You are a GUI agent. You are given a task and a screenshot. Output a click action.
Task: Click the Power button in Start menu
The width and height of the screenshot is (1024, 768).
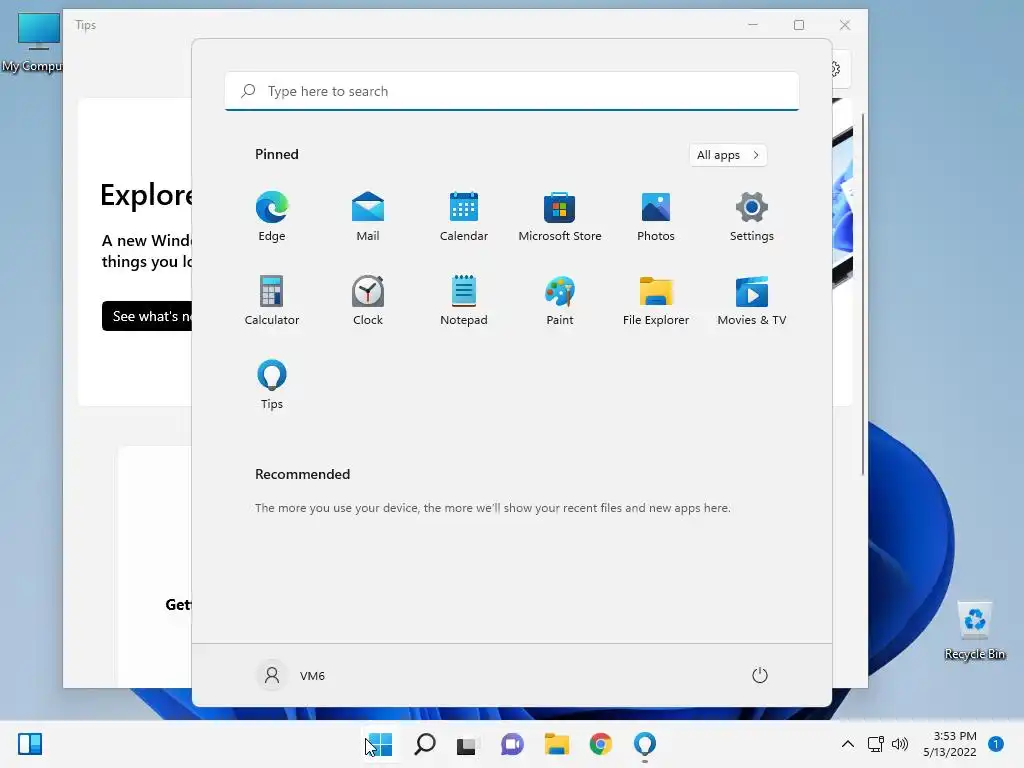pyautogui.click(x=760, y=675)
